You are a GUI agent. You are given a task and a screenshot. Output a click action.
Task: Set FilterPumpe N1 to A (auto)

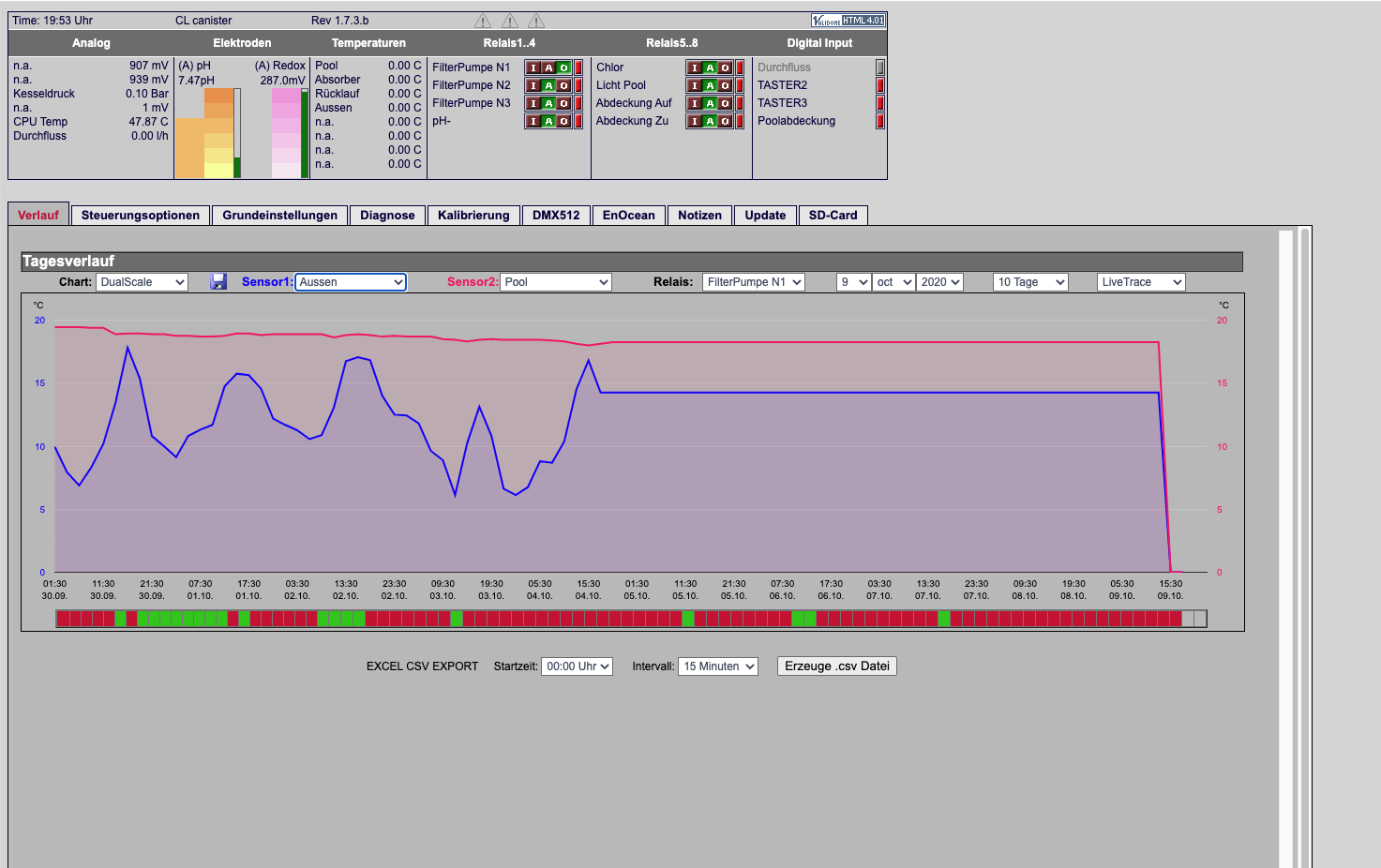coord(548,67)
